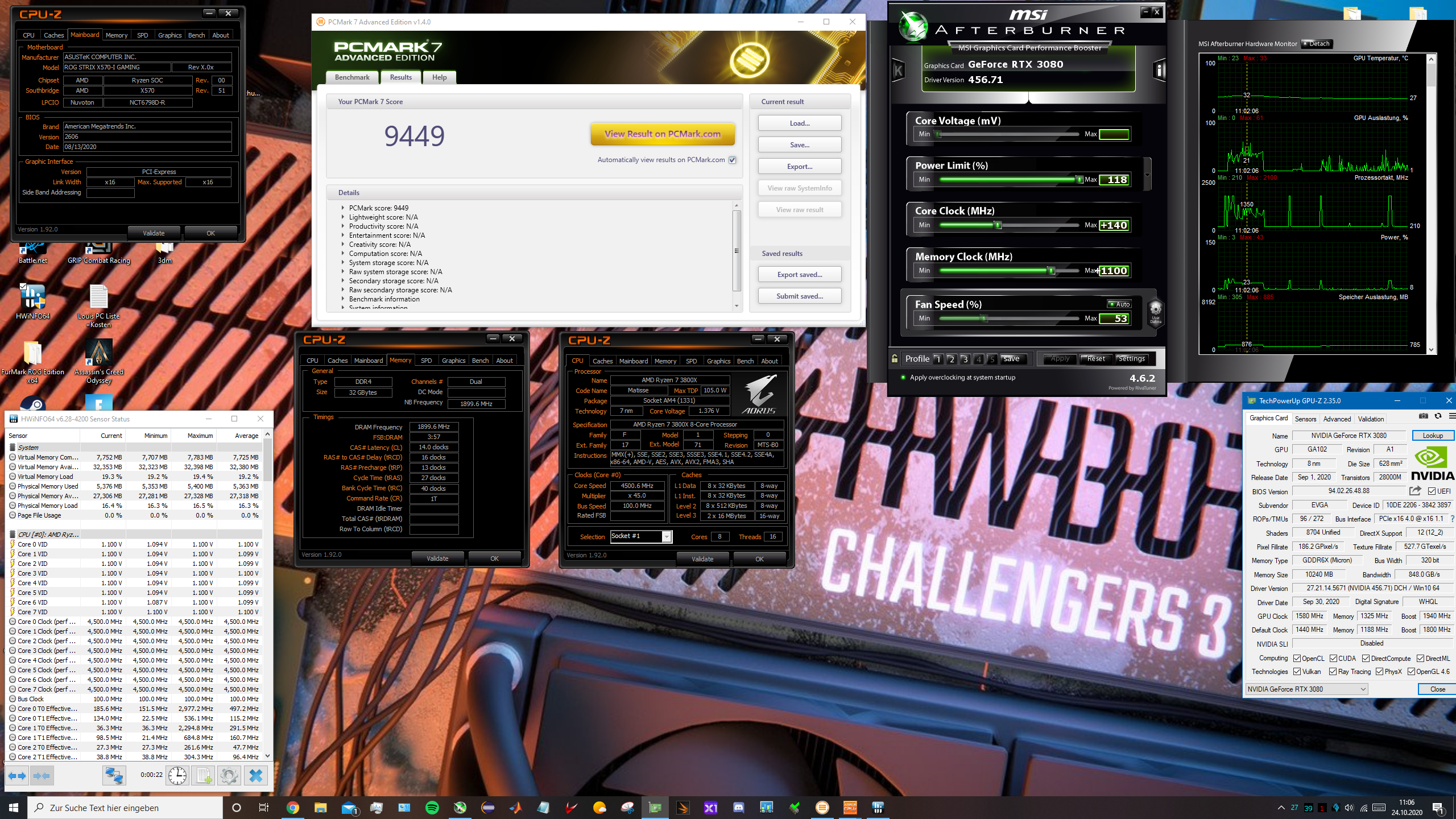
Task: Show hidden system tray icons chevron
Action: pyautogui.click(x=1281, y=808)
